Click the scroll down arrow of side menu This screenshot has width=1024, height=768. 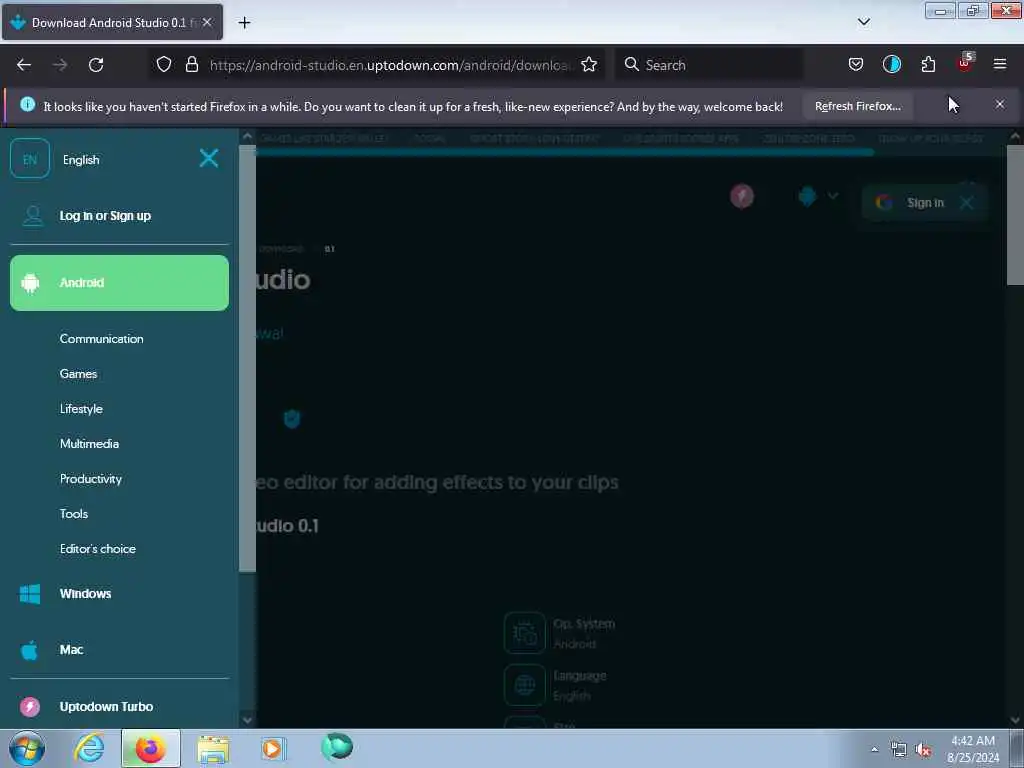(x=247, y=720)
